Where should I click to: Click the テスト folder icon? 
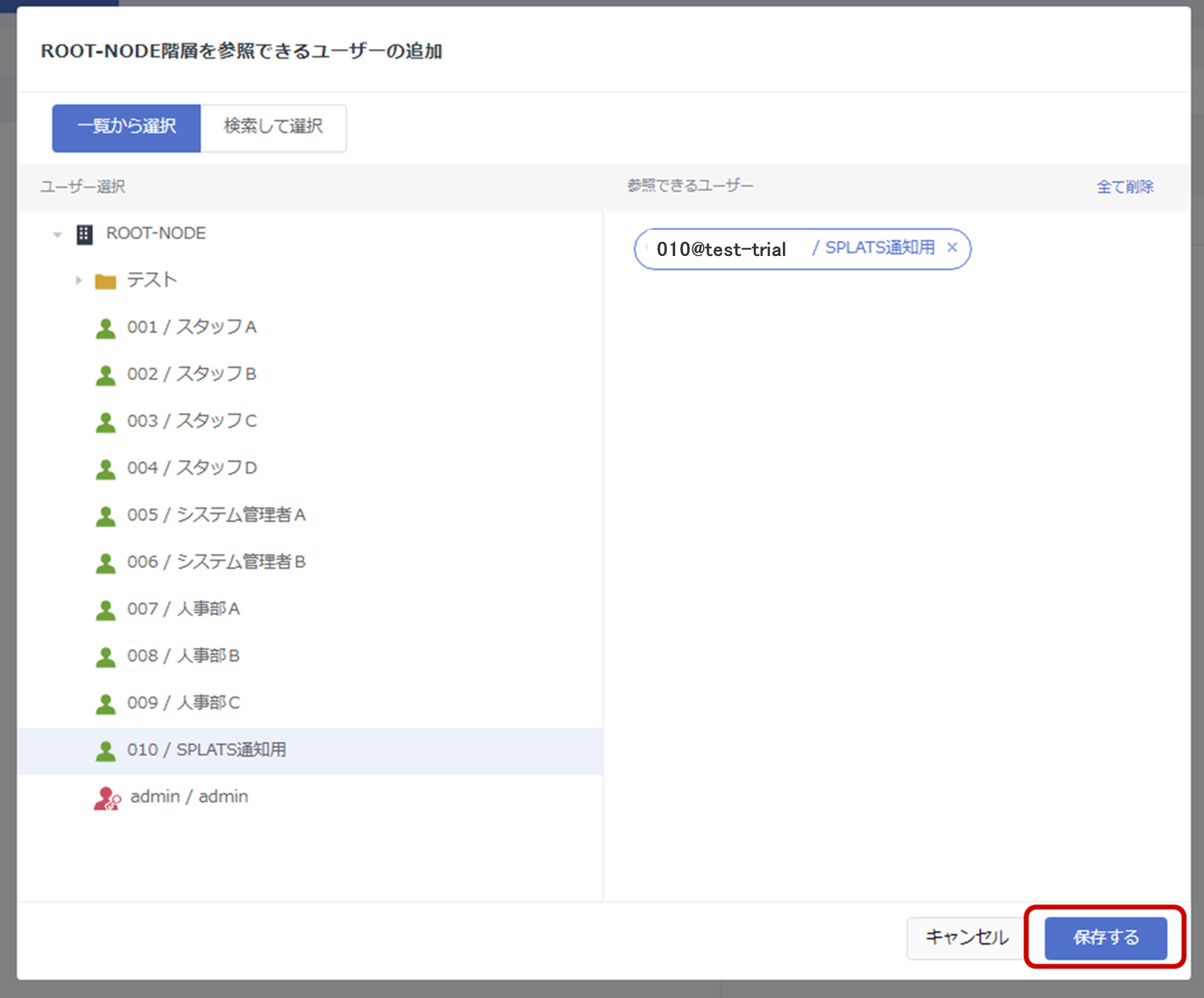point(105,281)
